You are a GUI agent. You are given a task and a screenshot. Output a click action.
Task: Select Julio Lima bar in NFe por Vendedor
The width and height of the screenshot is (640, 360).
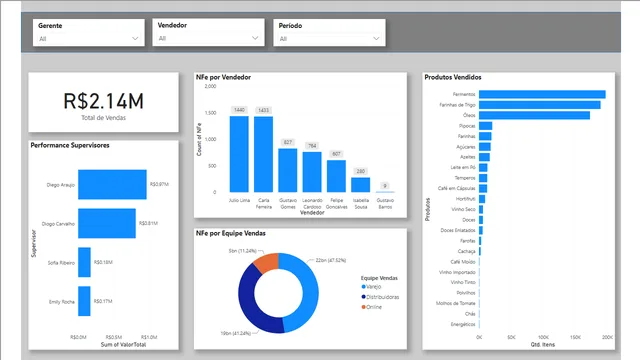point(239,154)
